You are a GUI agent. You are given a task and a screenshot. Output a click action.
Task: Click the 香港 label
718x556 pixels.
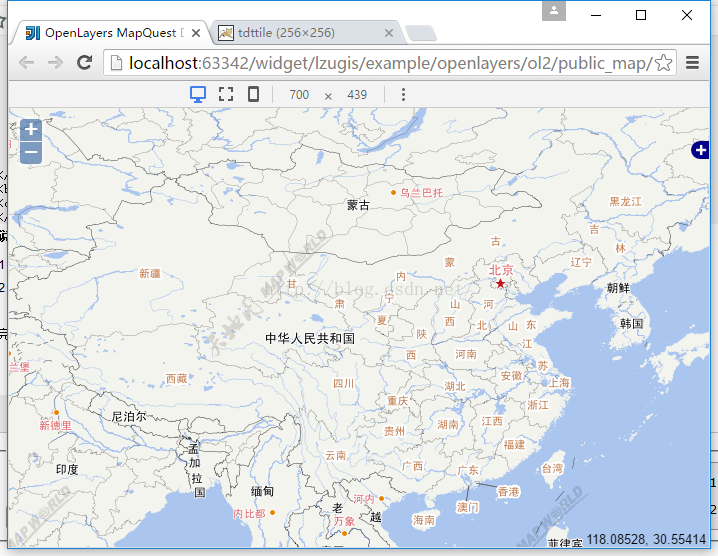(x=508, y=492)
